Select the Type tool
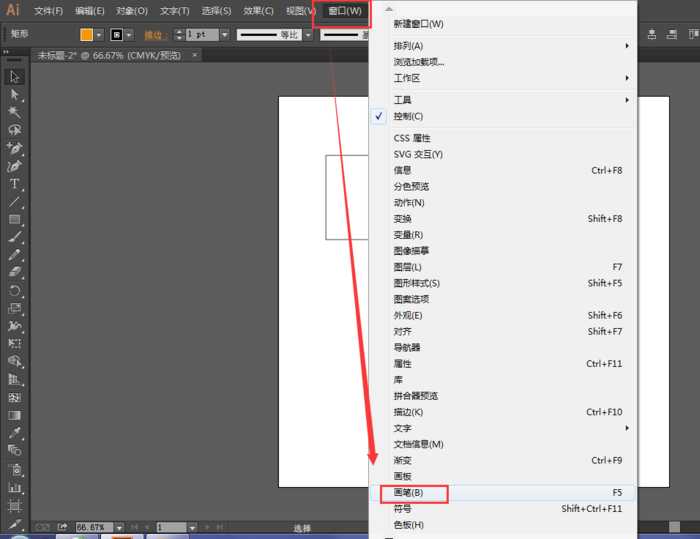Viewport: 700px width, 539px height. (x=15, y=184)
